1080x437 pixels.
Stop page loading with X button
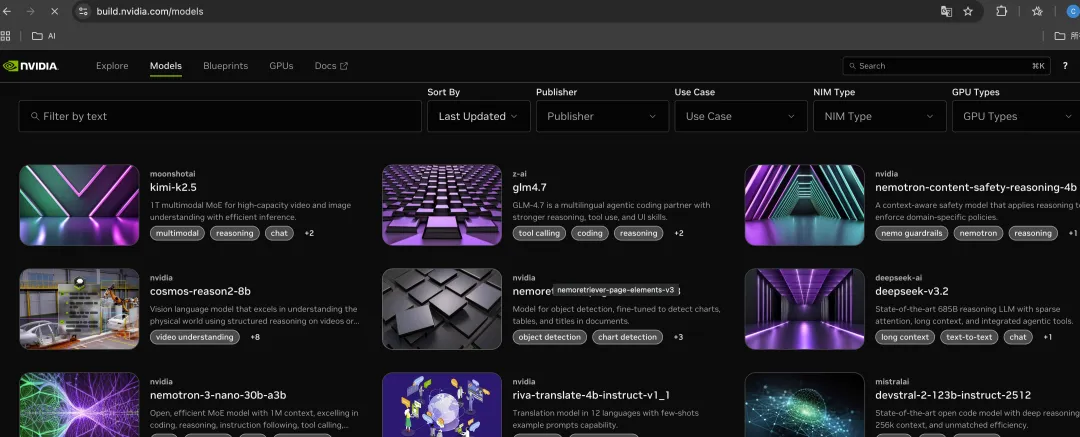coord(54,11)
